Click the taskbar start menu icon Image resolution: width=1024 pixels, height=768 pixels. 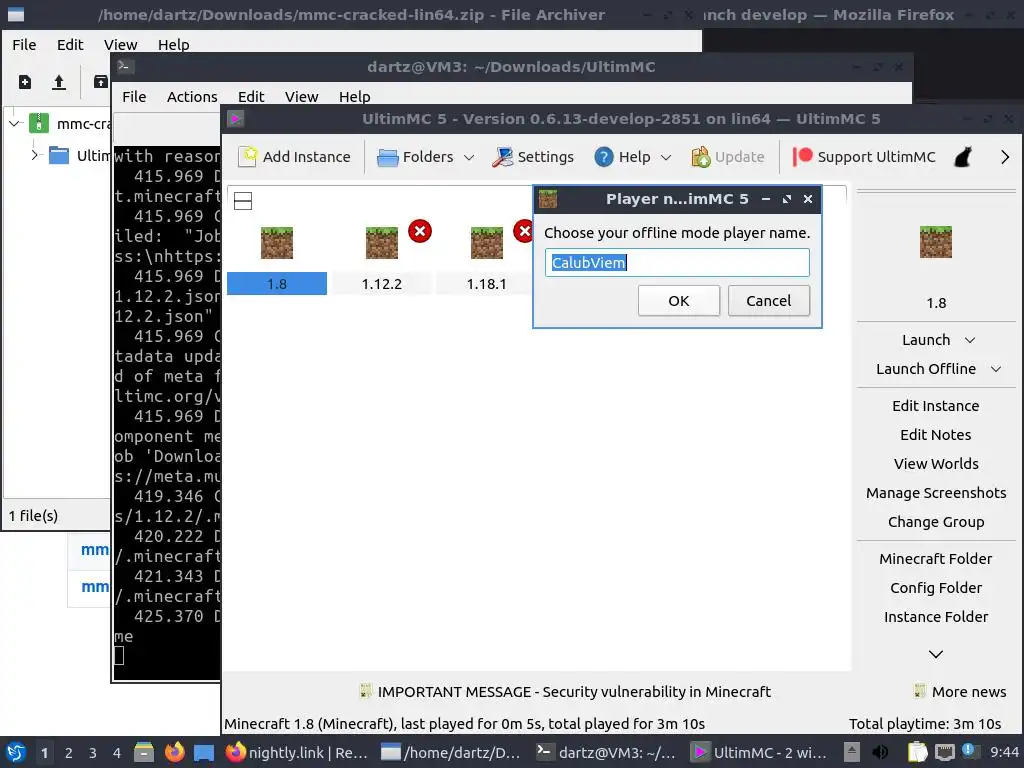16,752
